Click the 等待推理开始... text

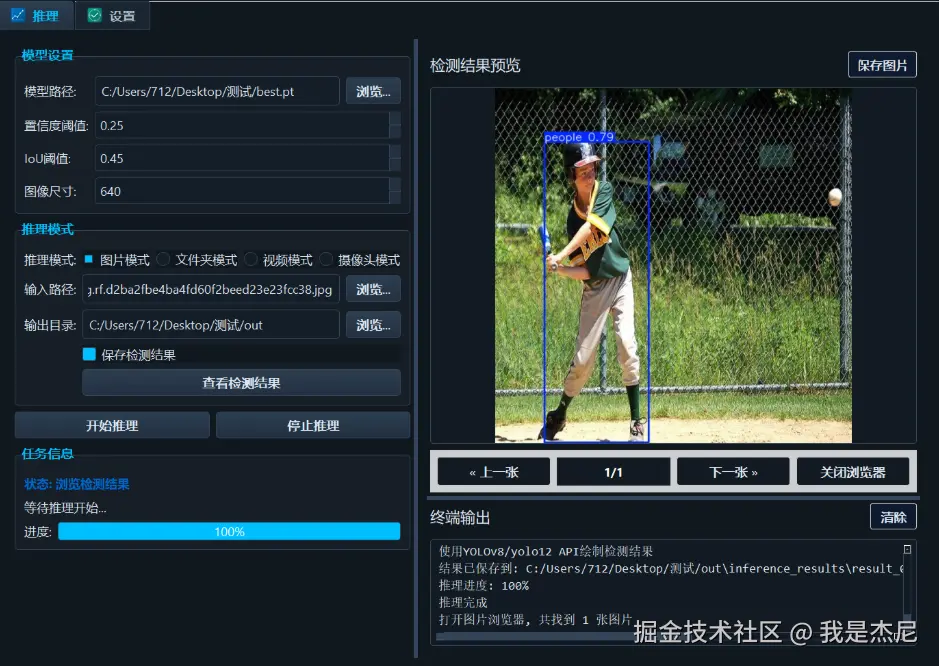65,508
